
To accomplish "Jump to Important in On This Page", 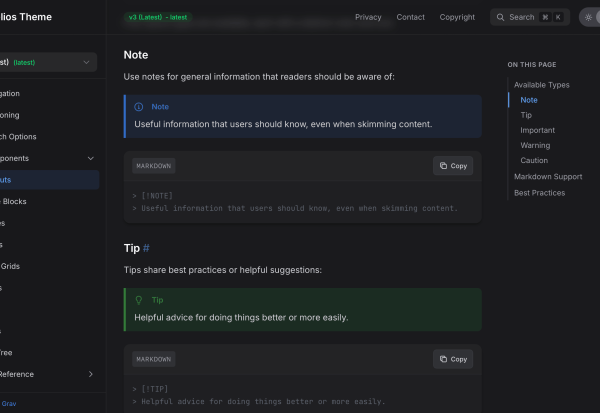I will [538, 130].
